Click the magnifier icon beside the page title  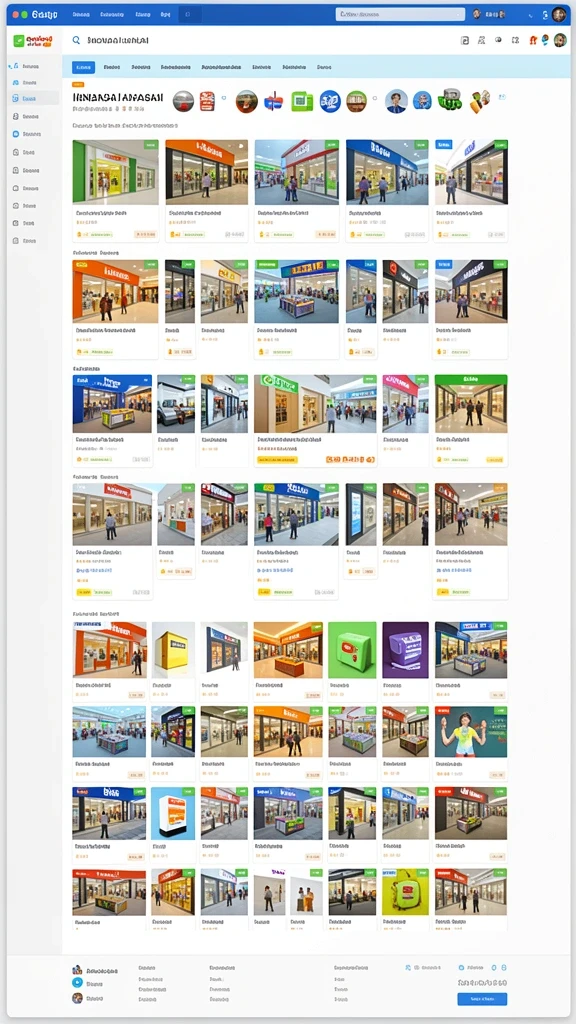(x=76, y=40)
